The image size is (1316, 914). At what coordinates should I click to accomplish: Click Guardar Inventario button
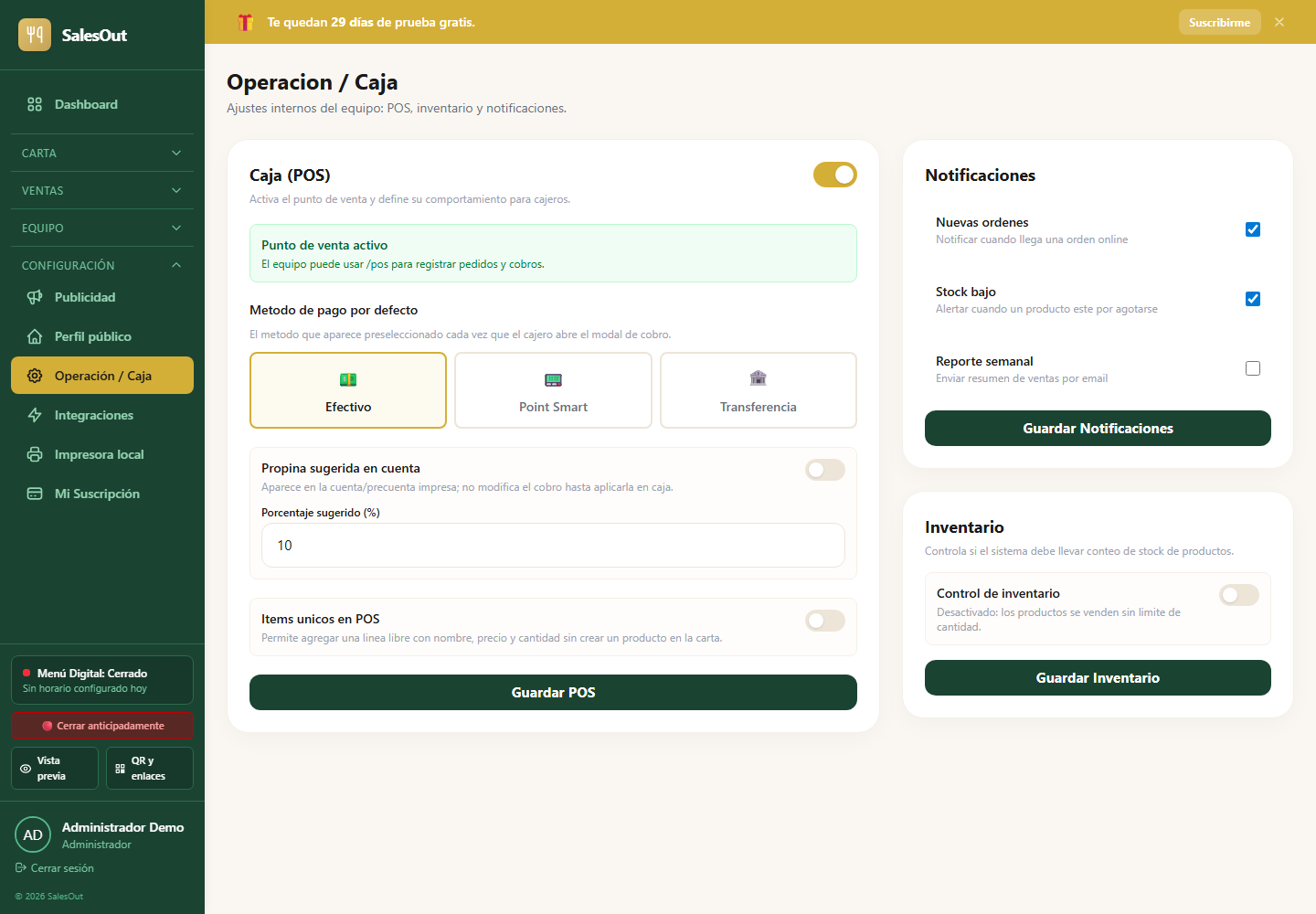[1098, 677]
